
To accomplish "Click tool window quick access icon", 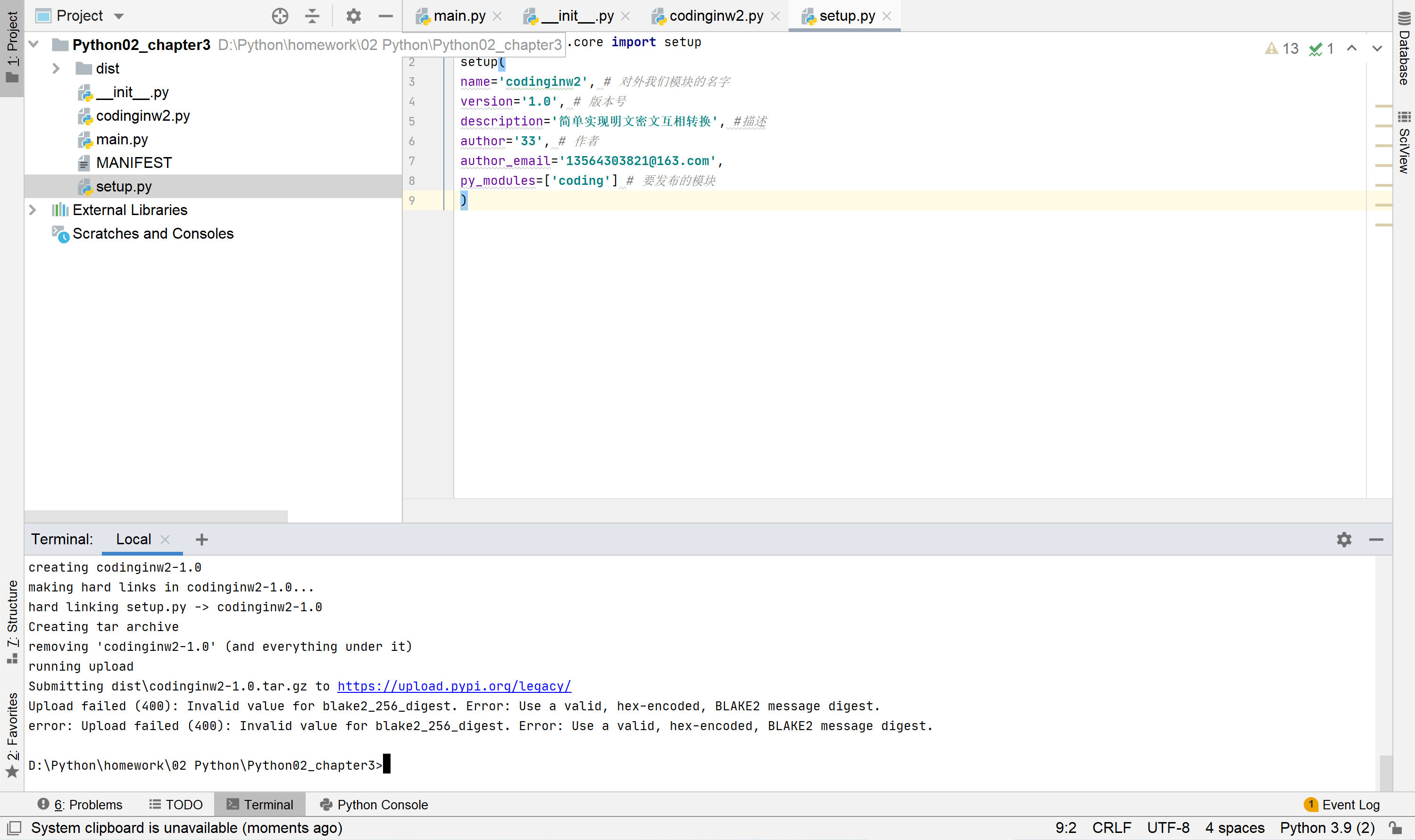I will [x=14, y=828].
